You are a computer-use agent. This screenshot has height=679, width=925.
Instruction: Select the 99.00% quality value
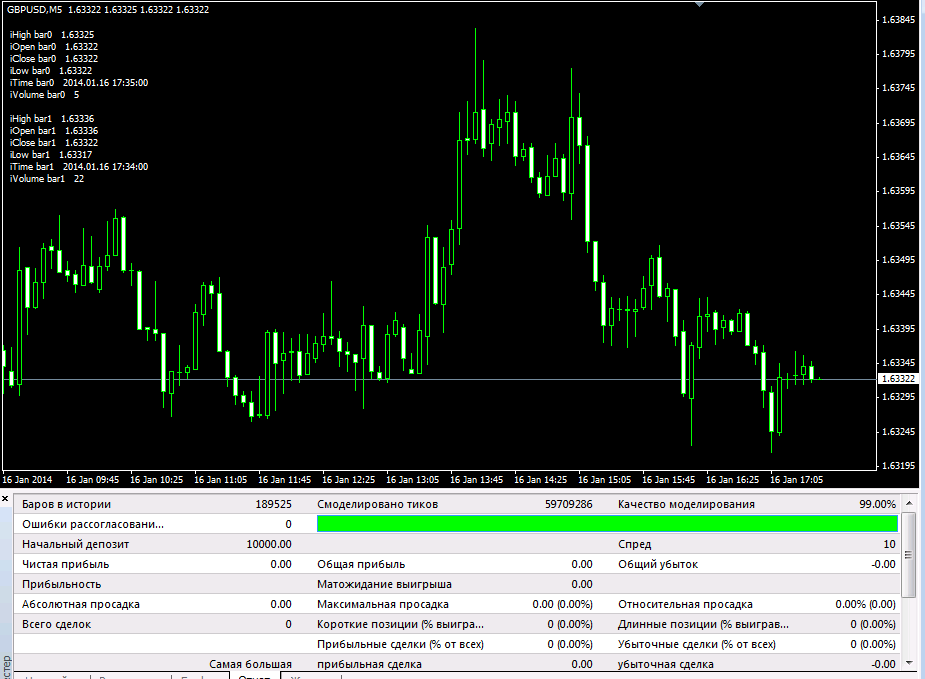coord(877,504)
